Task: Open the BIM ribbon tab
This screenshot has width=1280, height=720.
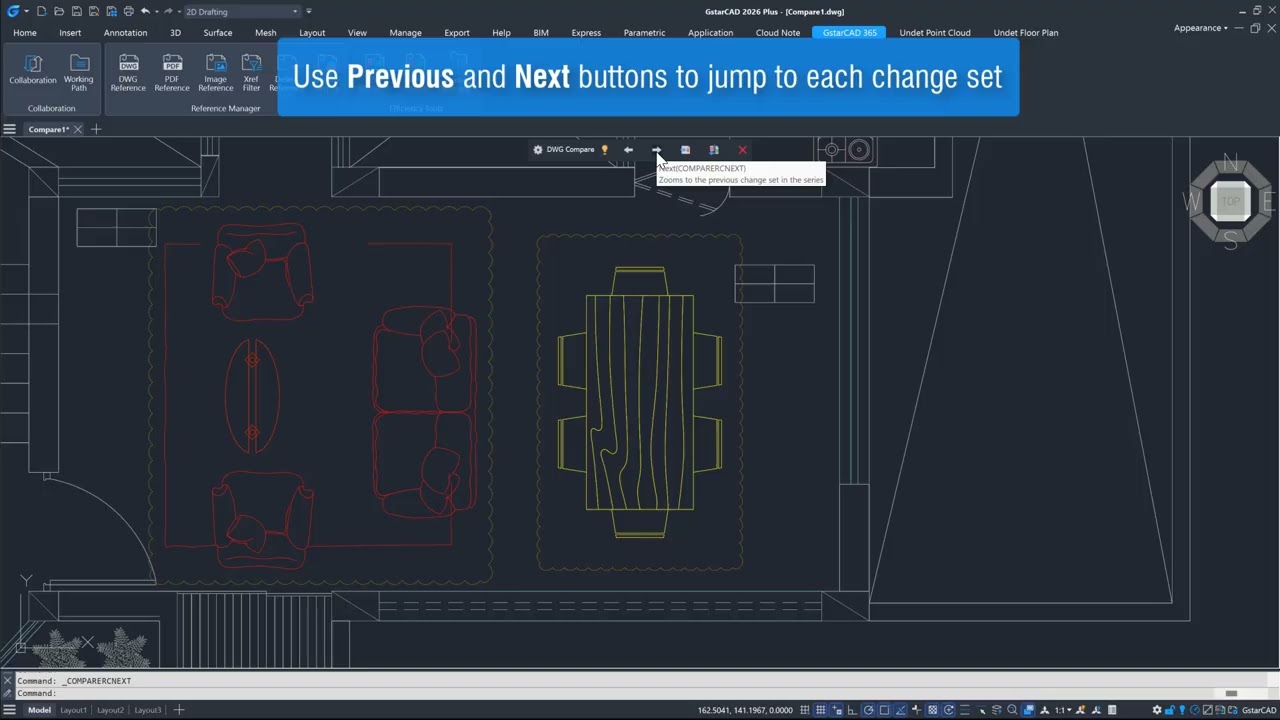Action: 541,33
